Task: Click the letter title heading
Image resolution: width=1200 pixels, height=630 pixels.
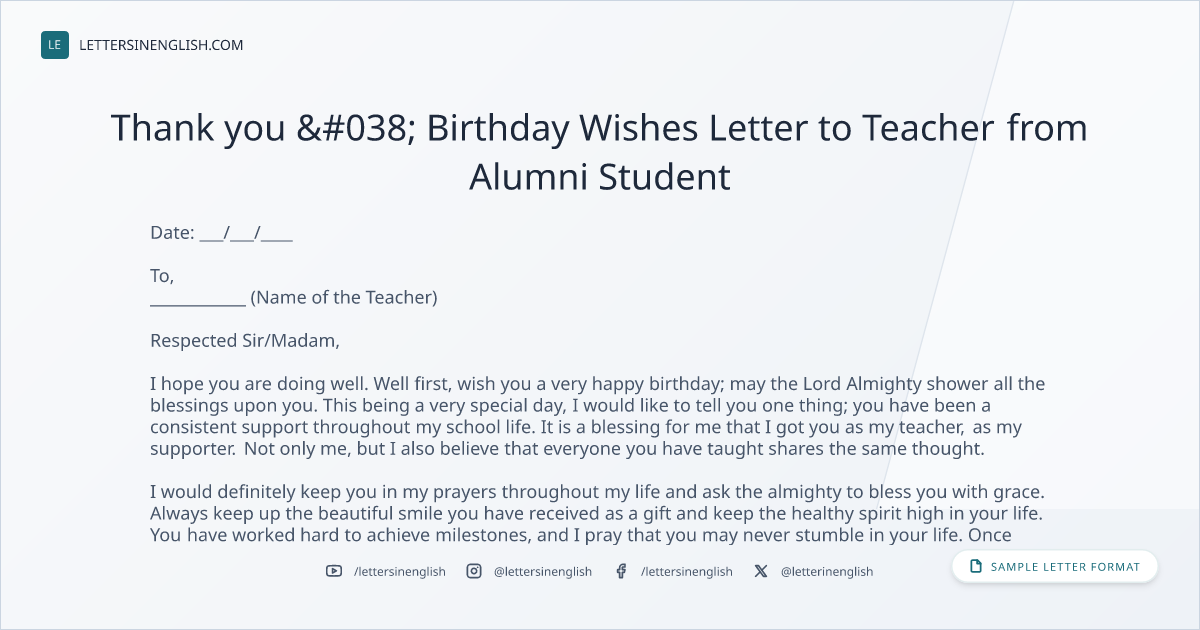Action: click(x=599, y=152)
